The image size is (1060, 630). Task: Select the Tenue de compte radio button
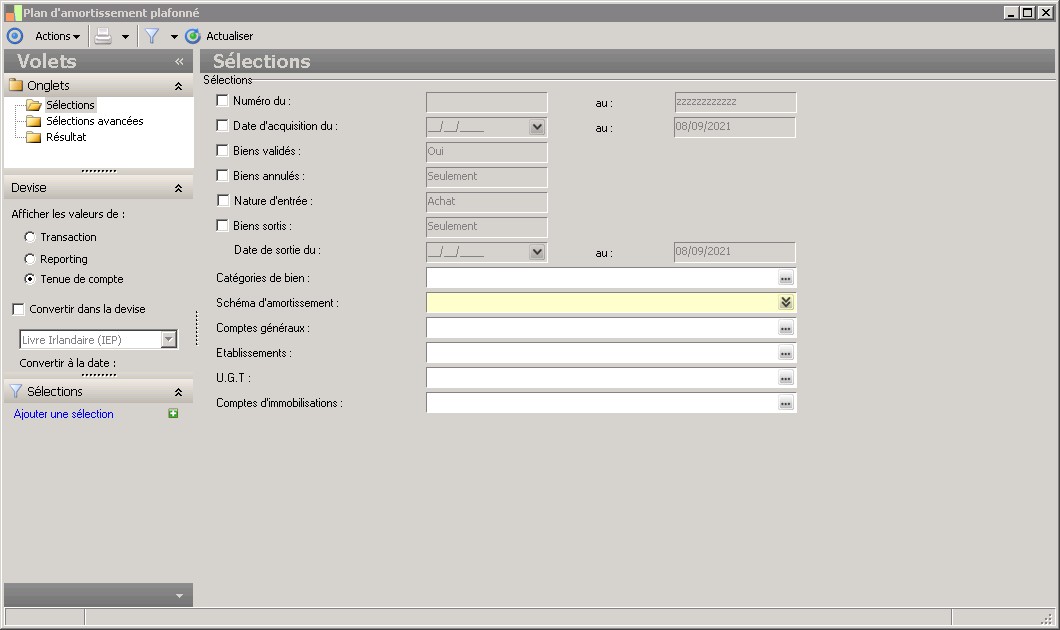click(30, 278)
